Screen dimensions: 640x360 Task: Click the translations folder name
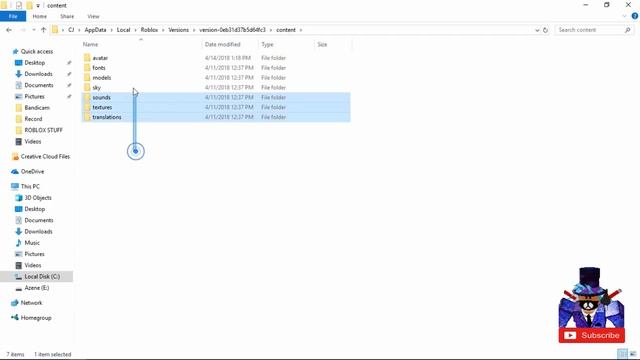(107, 117)
